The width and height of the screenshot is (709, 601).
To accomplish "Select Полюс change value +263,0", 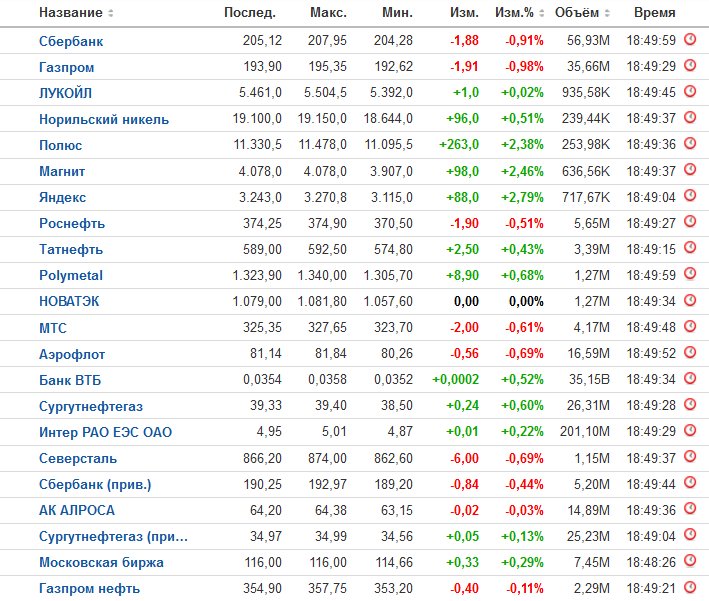I will click(459, 144).
